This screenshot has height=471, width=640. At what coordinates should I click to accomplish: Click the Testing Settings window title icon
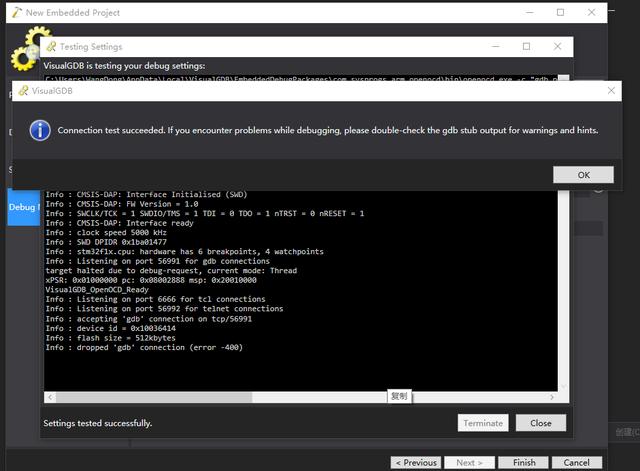pos(51,47)
